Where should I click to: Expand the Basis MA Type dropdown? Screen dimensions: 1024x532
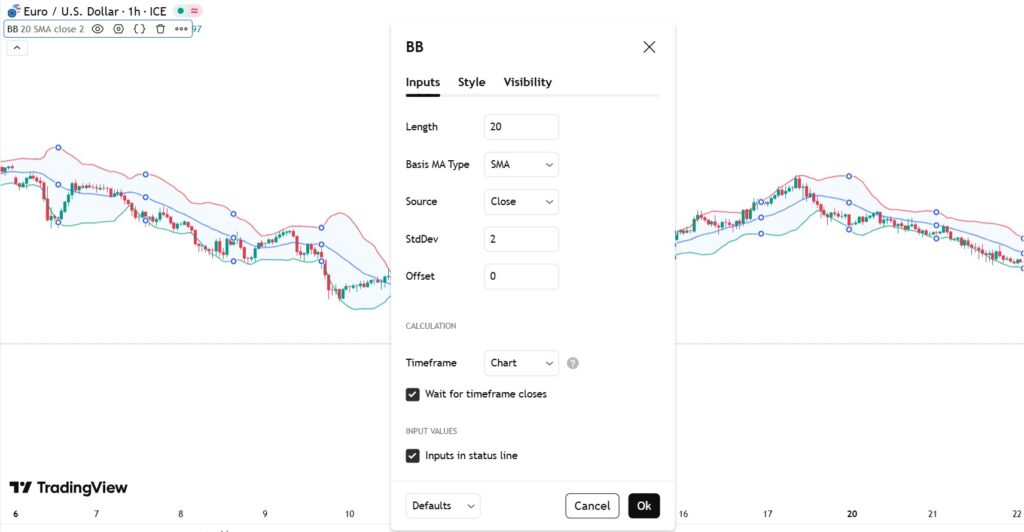pyautogui.click(x=521, y=164)
